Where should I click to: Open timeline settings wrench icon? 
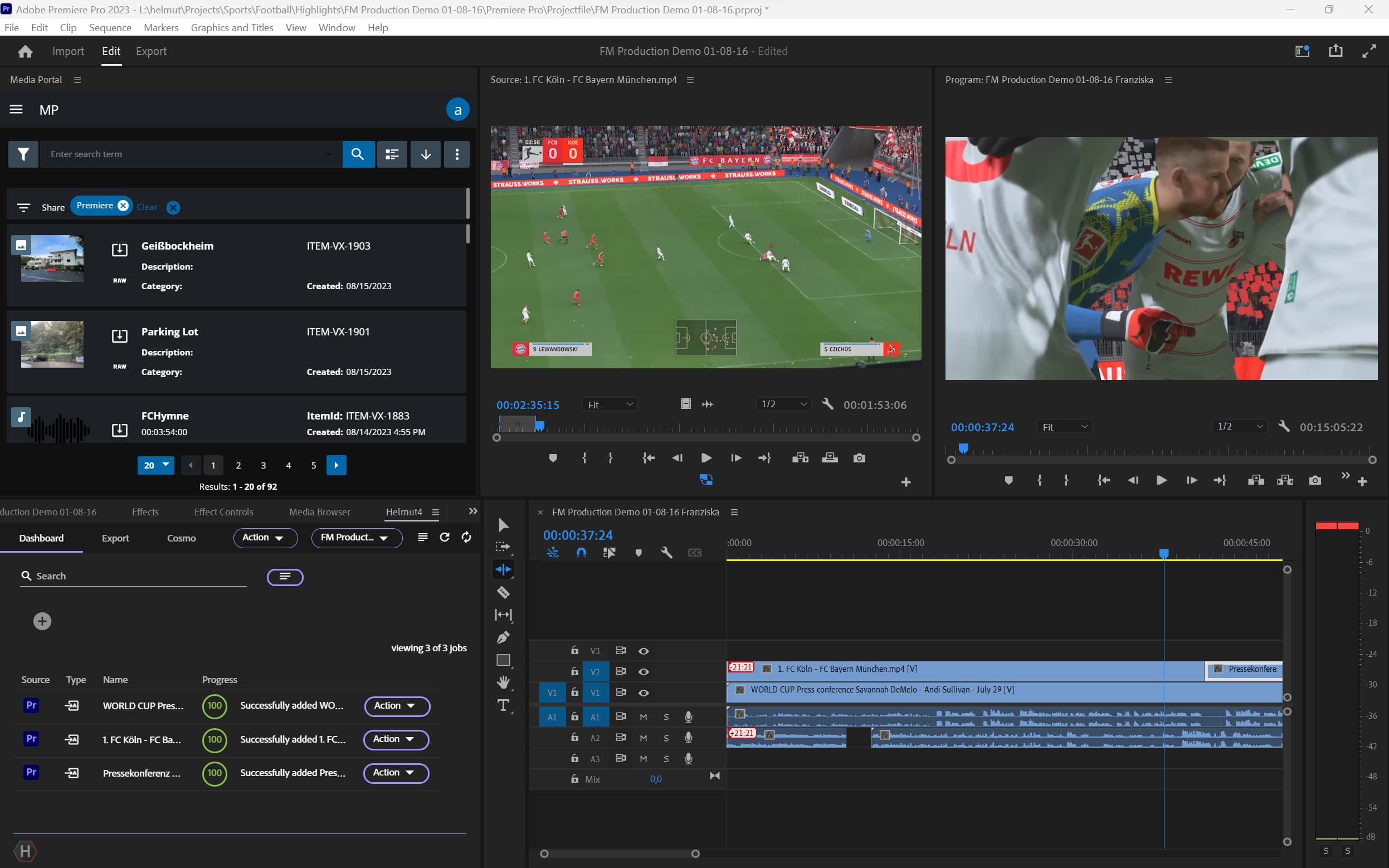[666, 552]
